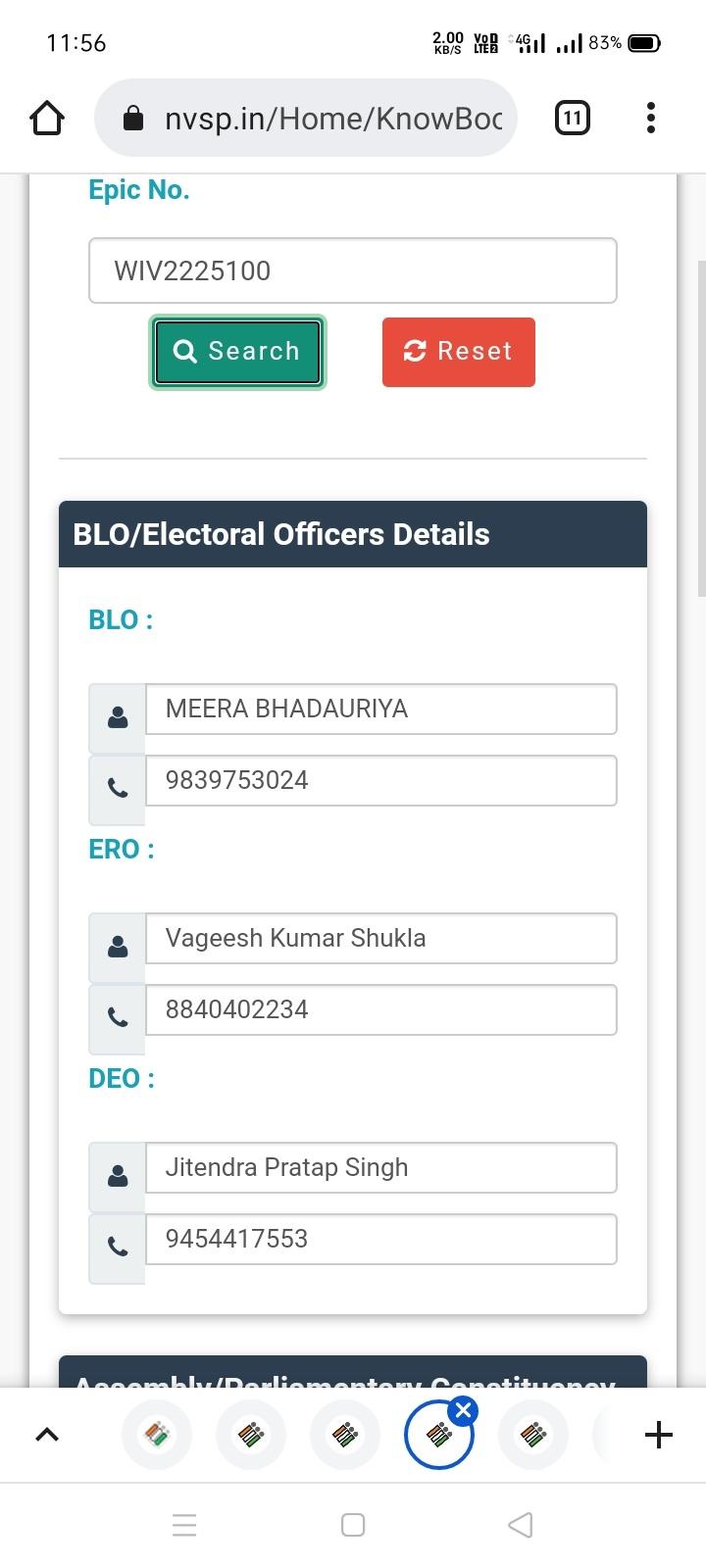Tap the phone icon beside 9839753024
706x1568 pixels.
click(118, 789)
